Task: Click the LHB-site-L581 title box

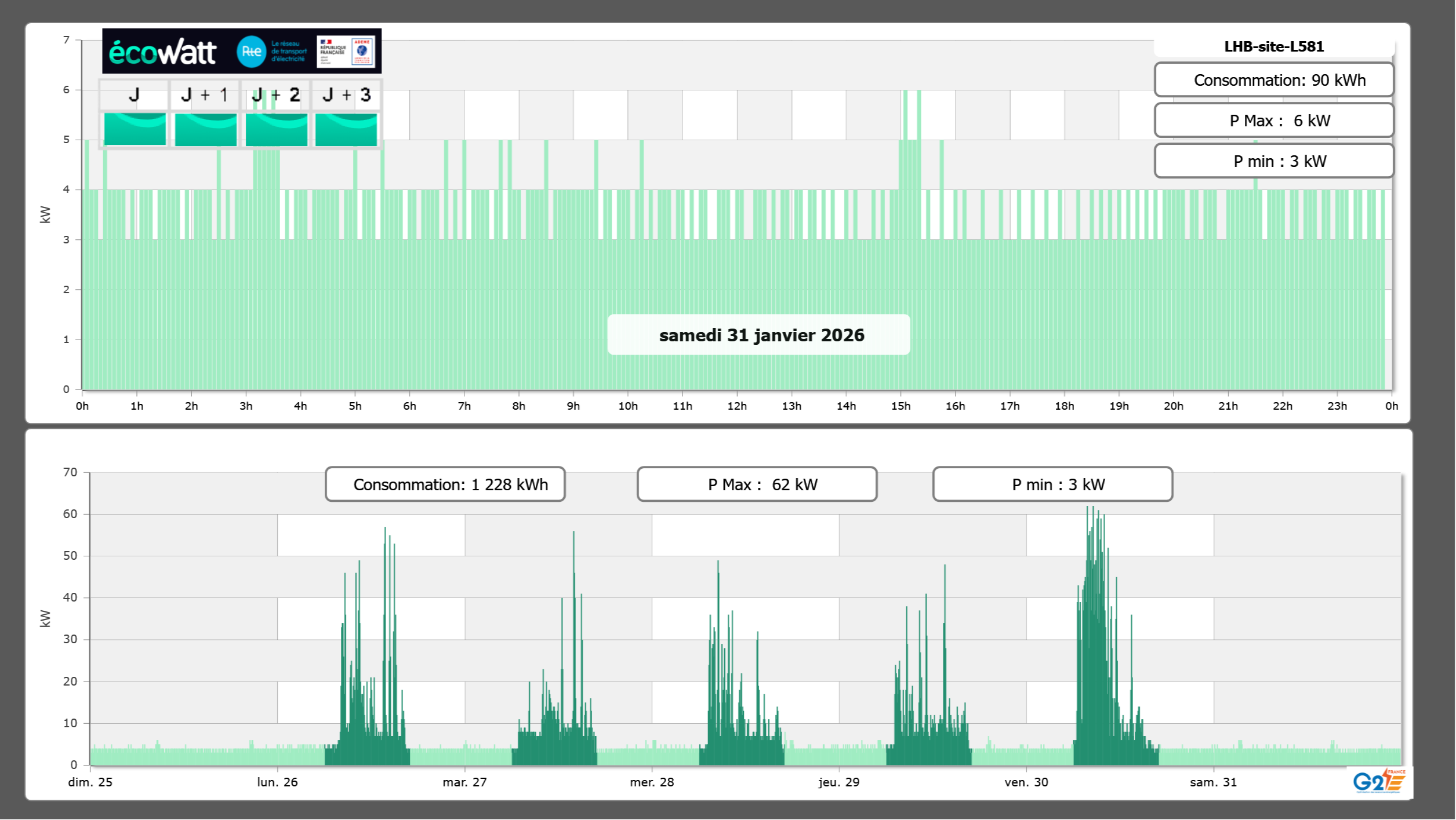Action: 1273,46
